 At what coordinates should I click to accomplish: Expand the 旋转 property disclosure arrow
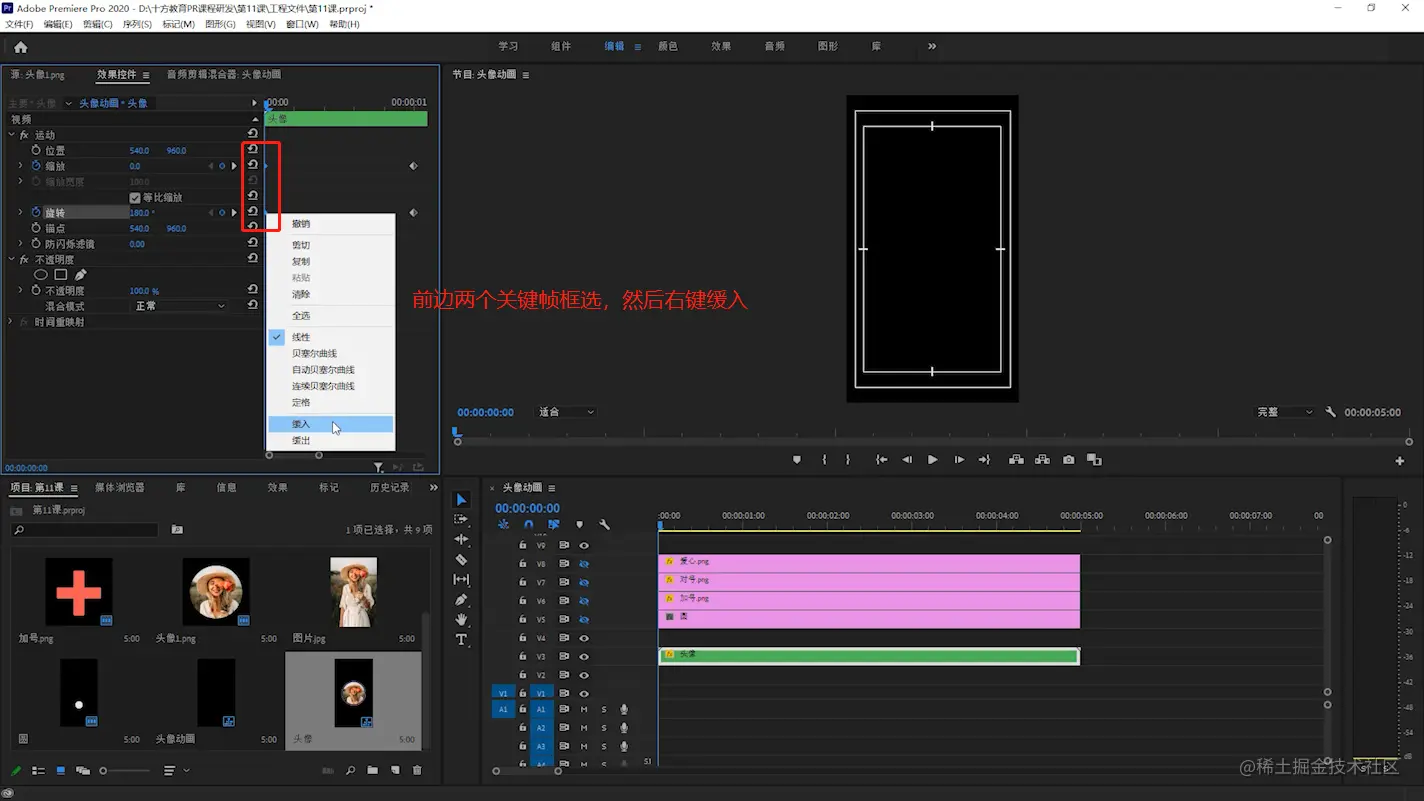click(20, 213)
